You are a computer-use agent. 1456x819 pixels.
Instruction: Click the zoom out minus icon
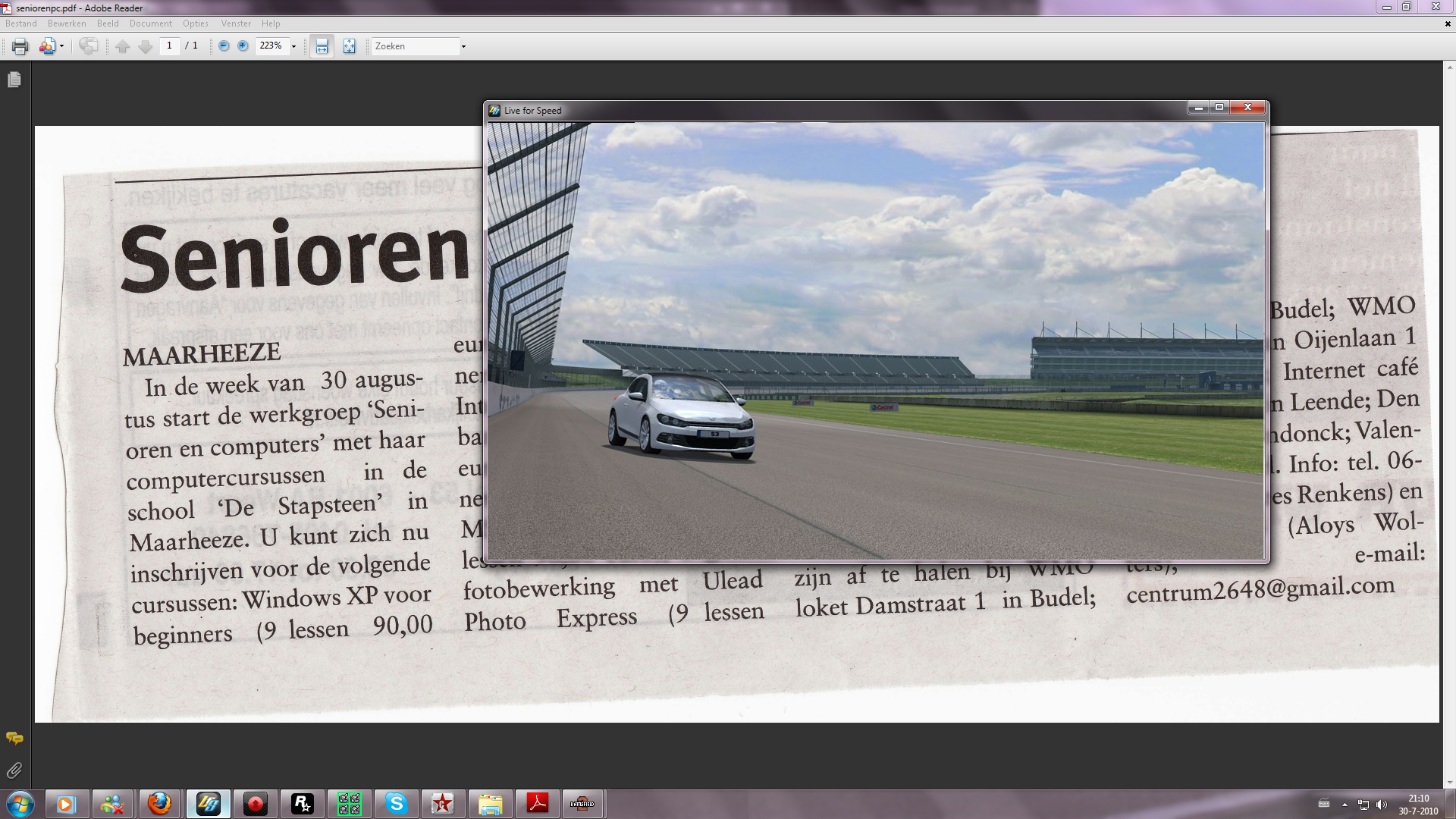224,46
